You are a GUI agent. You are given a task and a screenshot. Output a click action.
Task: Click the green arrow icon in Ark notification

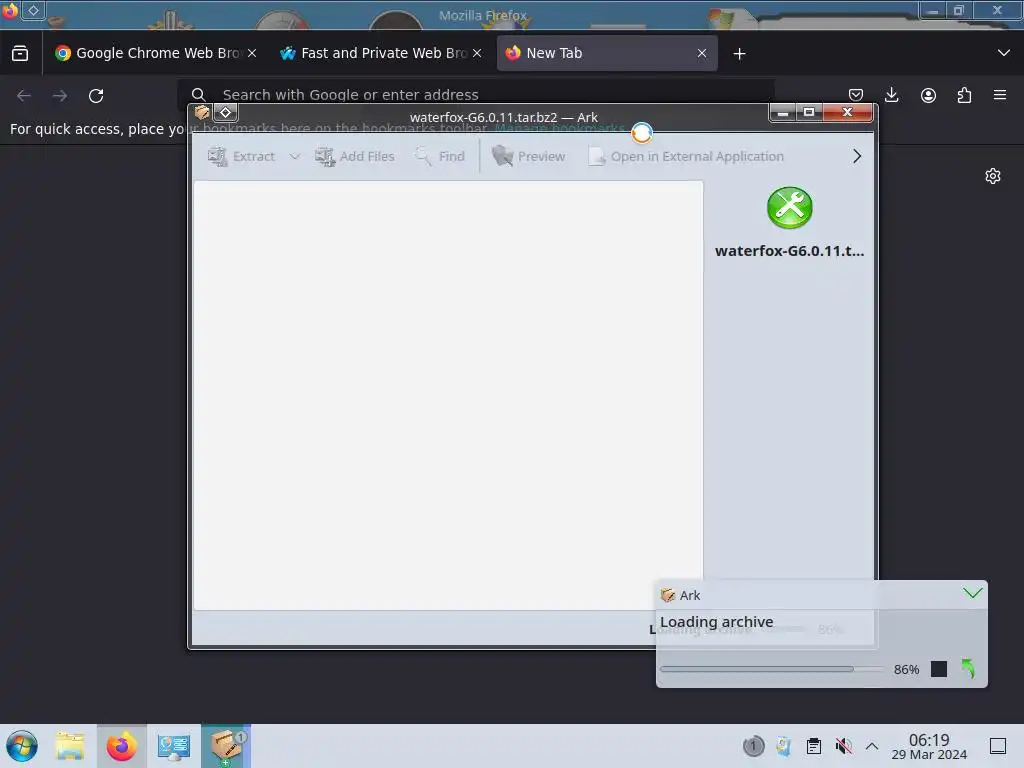click(x=968, y=668)
